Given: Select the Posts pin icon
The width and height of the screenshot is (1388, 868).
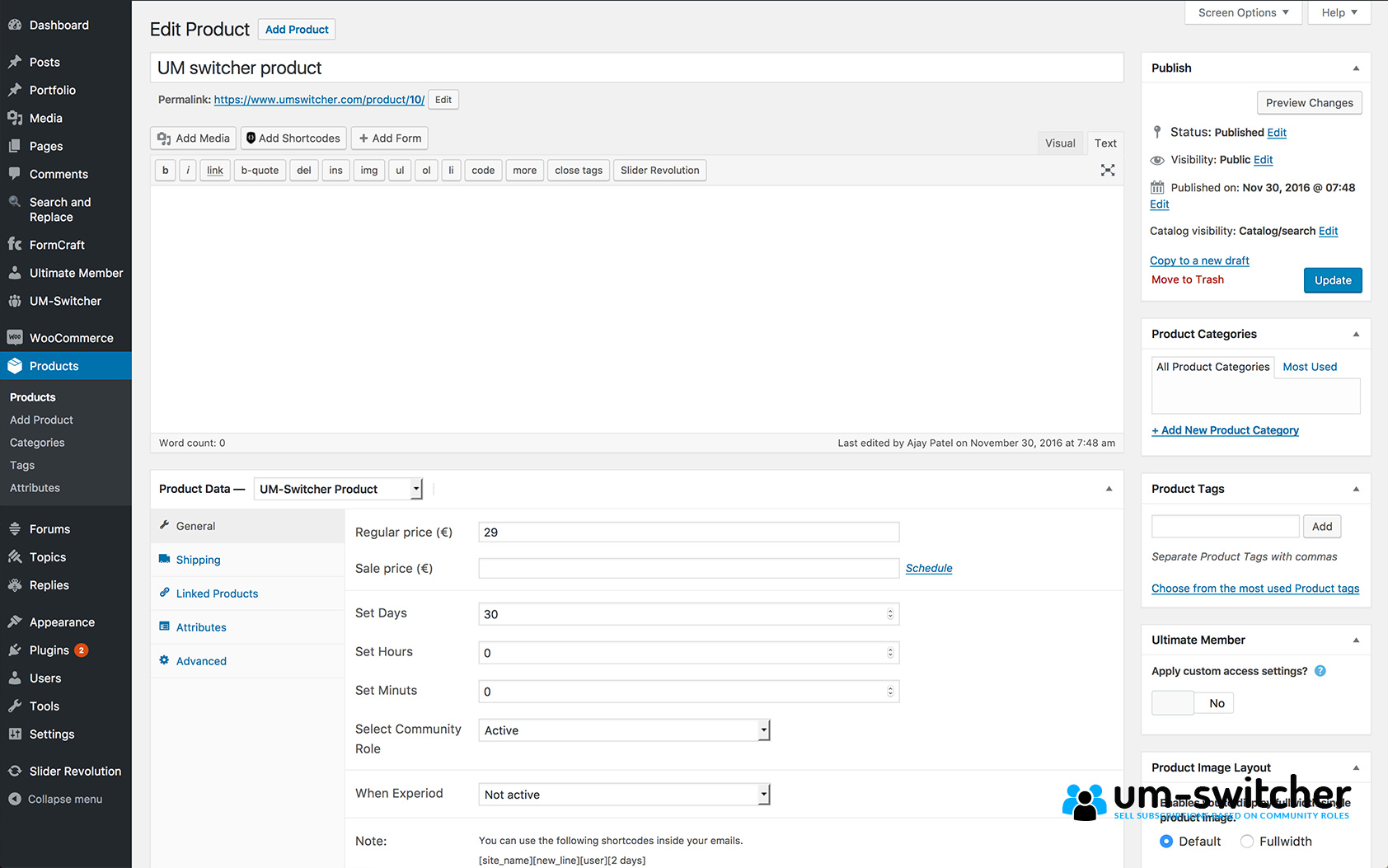Looking at the screenshot, I should pos(15,62).
